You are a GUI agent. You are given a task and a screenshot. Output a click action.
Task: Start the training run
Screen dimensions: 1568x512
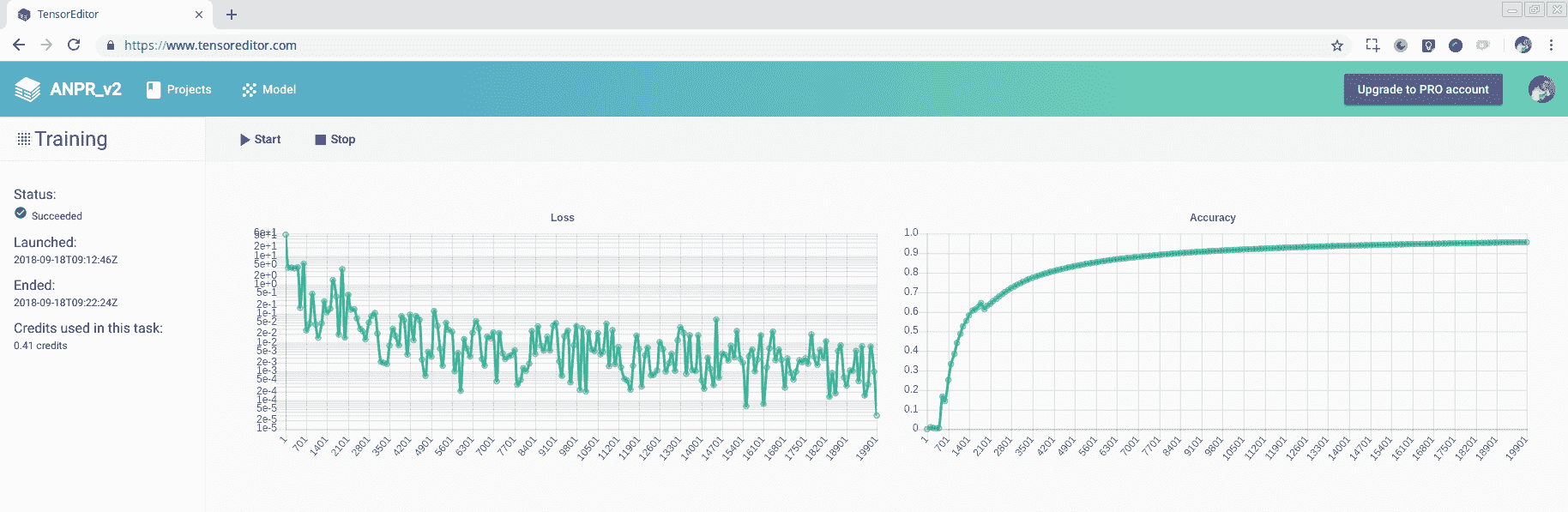[260, 139]
